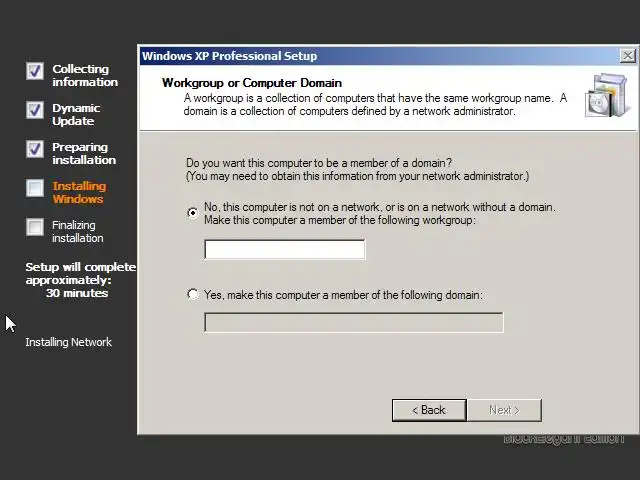640x480 pixels.
Task: Click the orange 'Installing Windows' step label
Action: click(79, 192)
